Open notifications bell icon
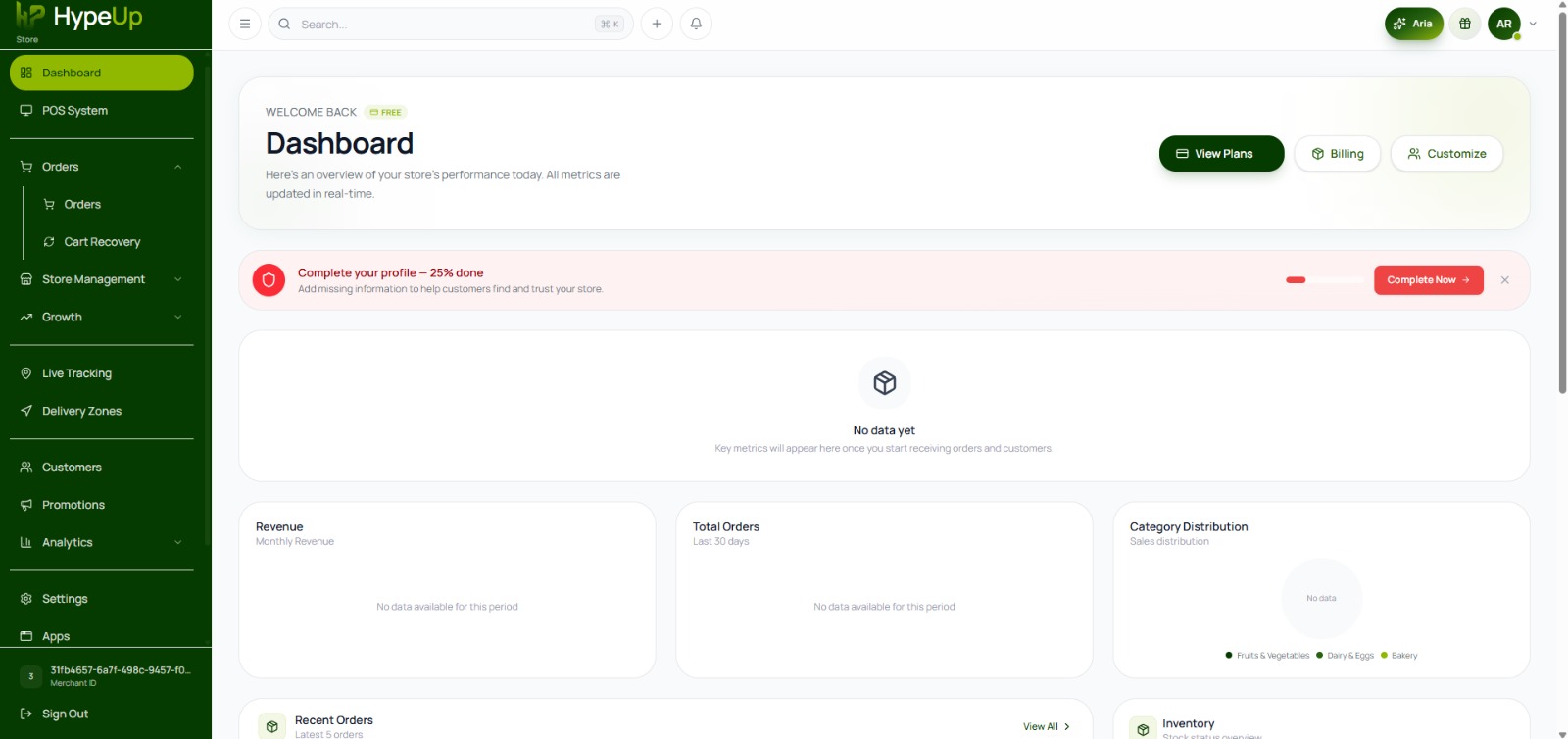 point(696,24)
